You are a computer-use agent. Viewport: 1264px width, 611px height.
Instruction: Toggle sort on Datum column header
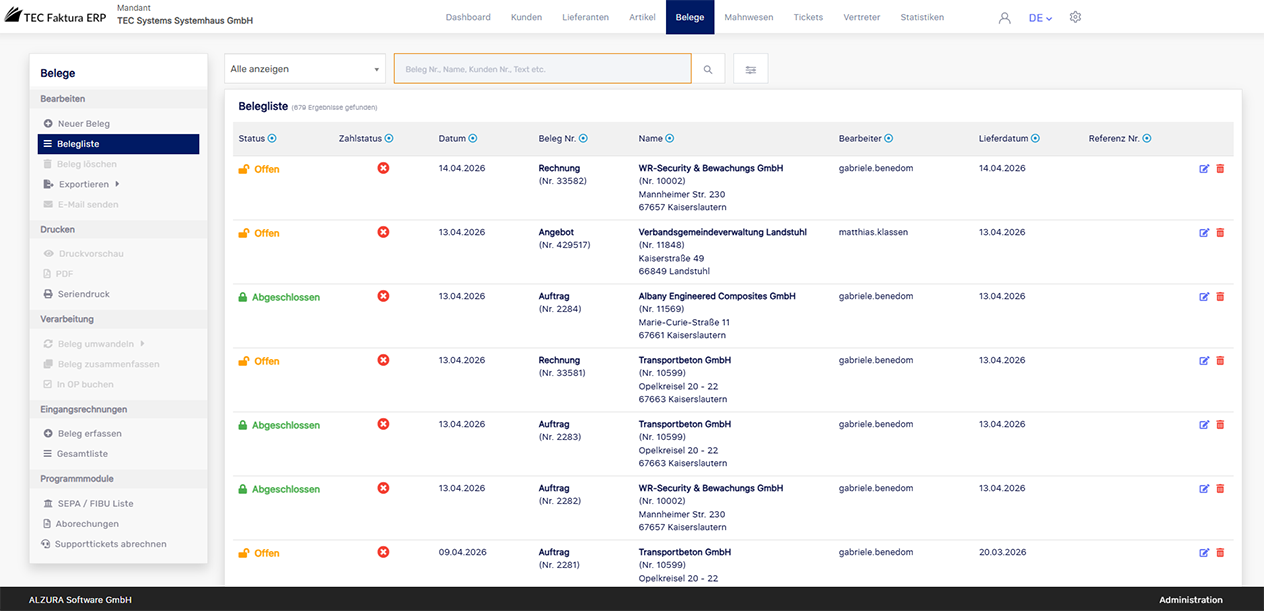(x=473, y=139)
